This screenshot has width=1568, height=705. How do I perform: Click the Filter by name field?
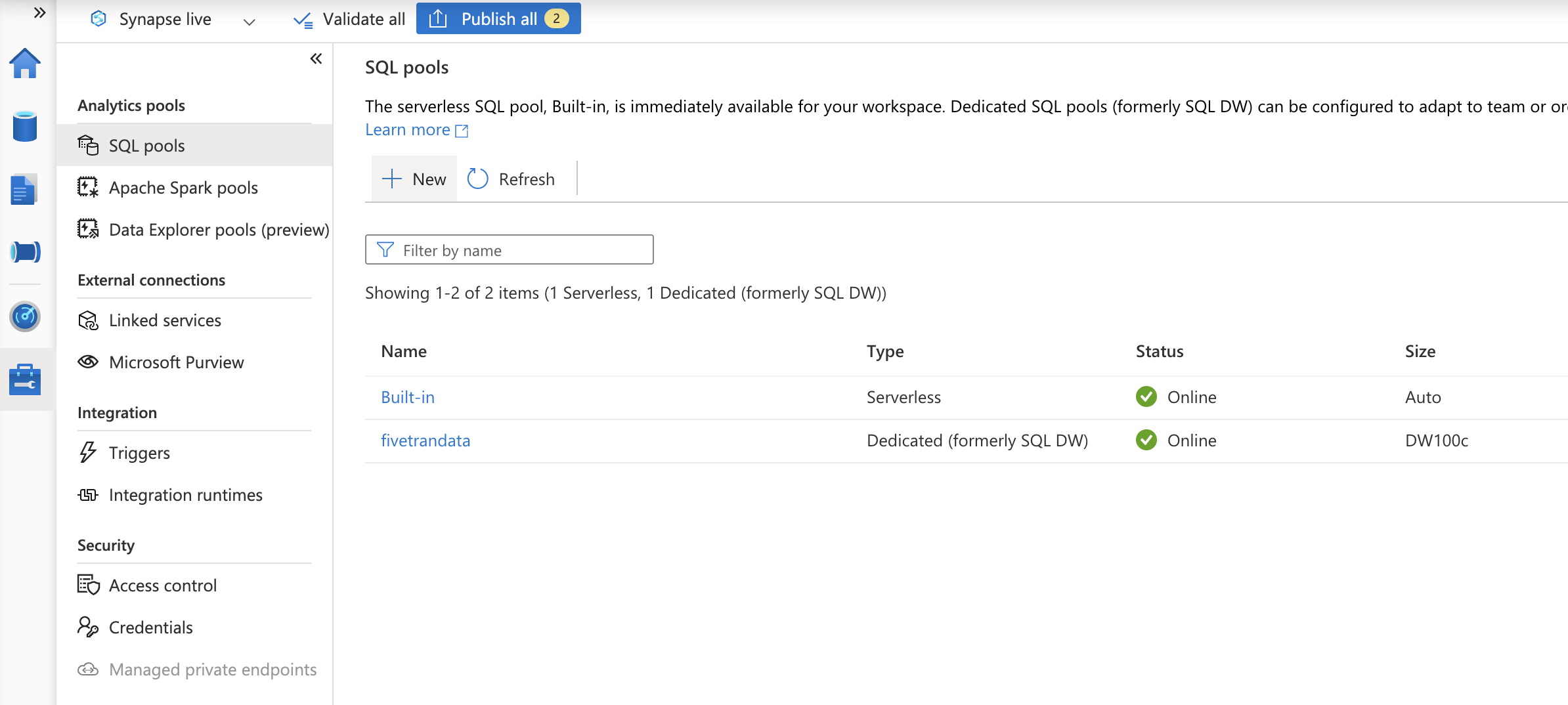click(510, 249)
